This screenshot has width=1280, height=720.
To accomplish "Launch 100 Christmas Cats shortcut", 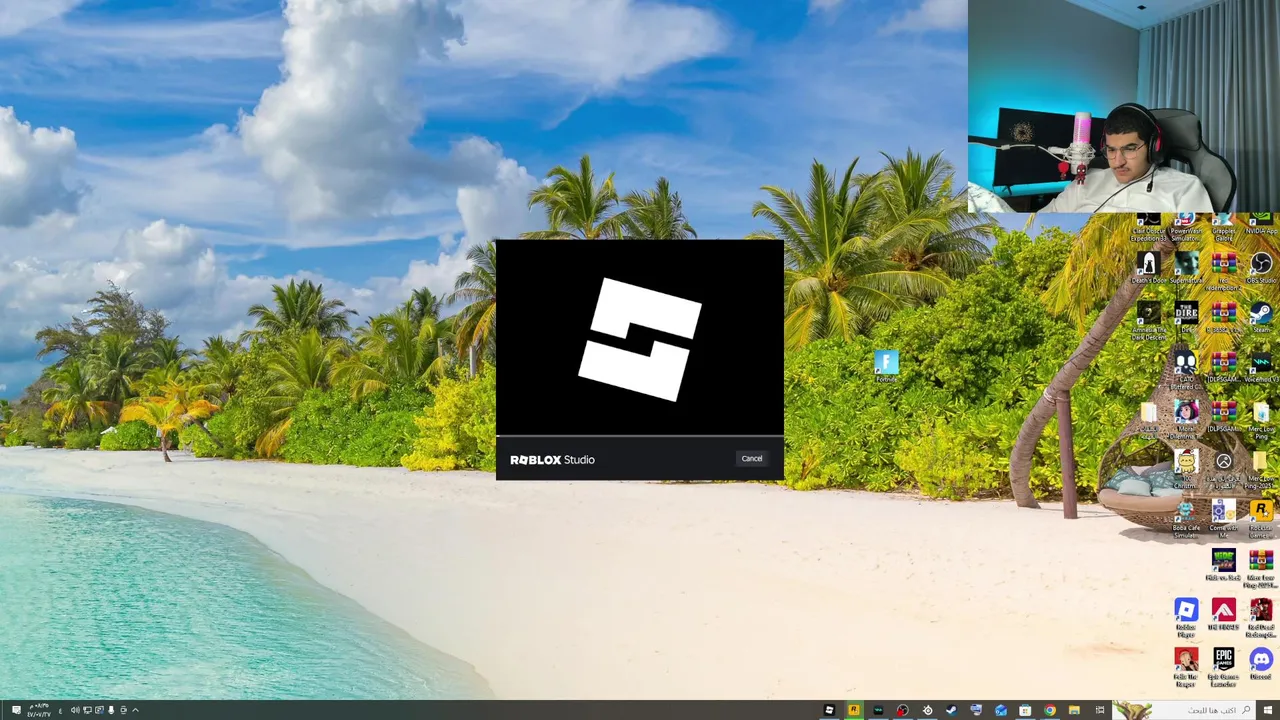I will (x=1186, y=467).
